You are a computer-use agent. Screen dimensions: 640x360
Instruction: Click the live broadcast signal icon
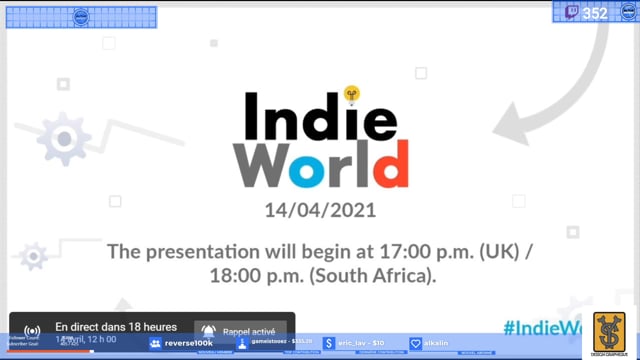[32, 331]
